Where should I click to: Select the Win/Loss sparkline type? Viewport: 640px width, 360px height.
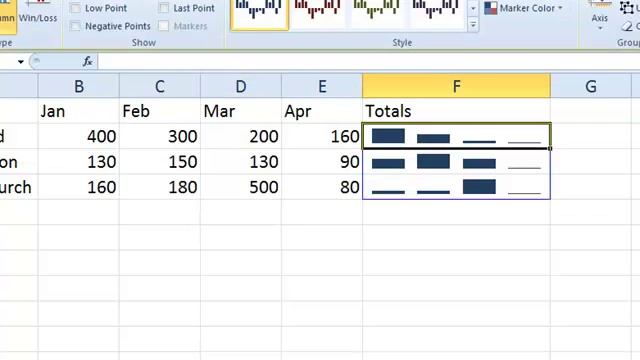tap(38, 12)
